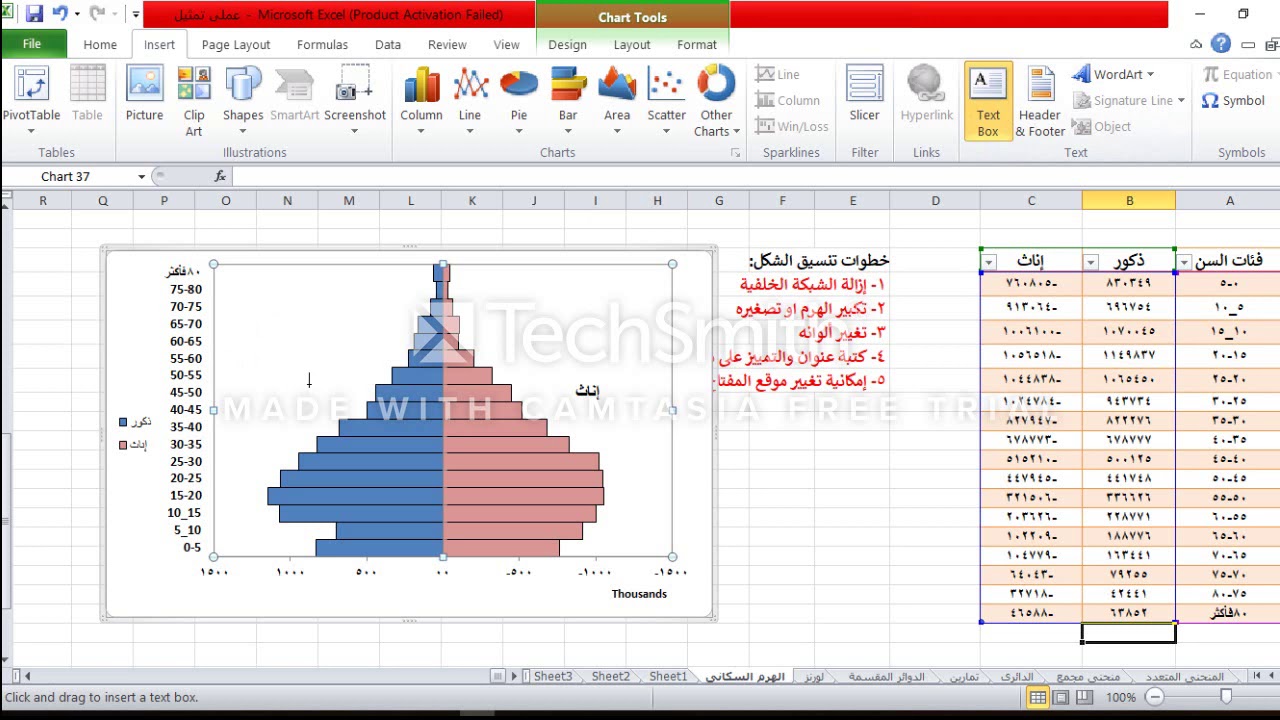Insert a Pie chart

tap(519, 101)
